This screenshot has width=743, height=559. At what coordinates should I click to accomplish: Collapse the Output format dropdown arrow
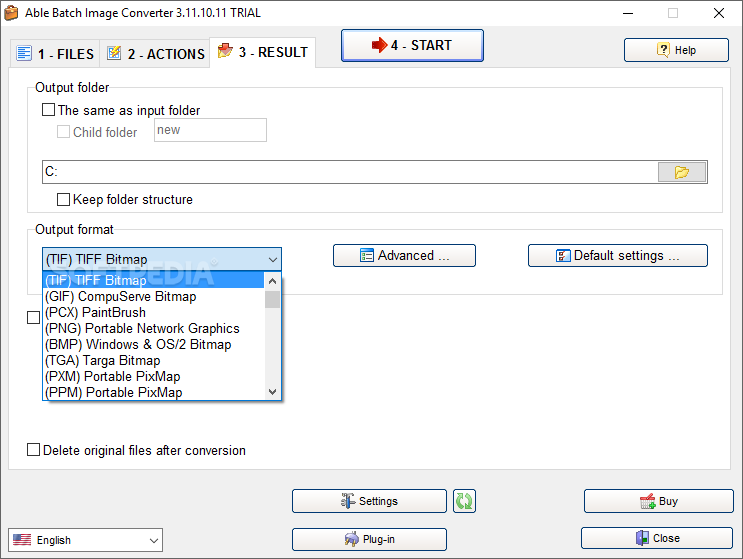point(272,260)
